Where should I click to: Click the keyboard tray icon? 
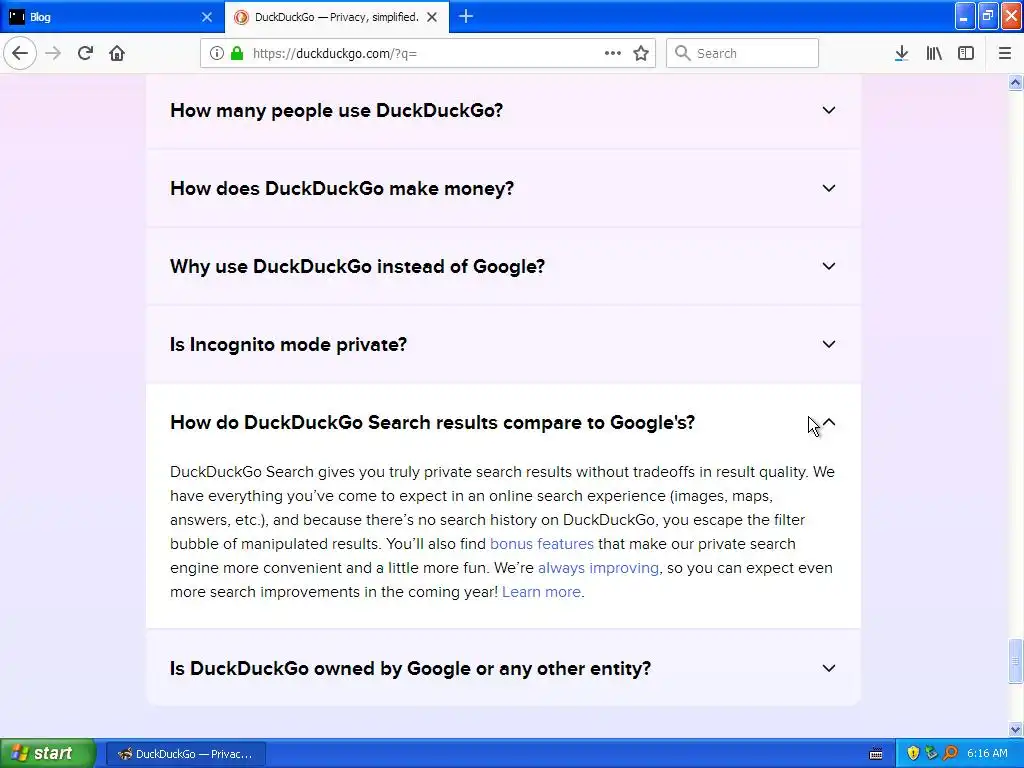point(876,754)
